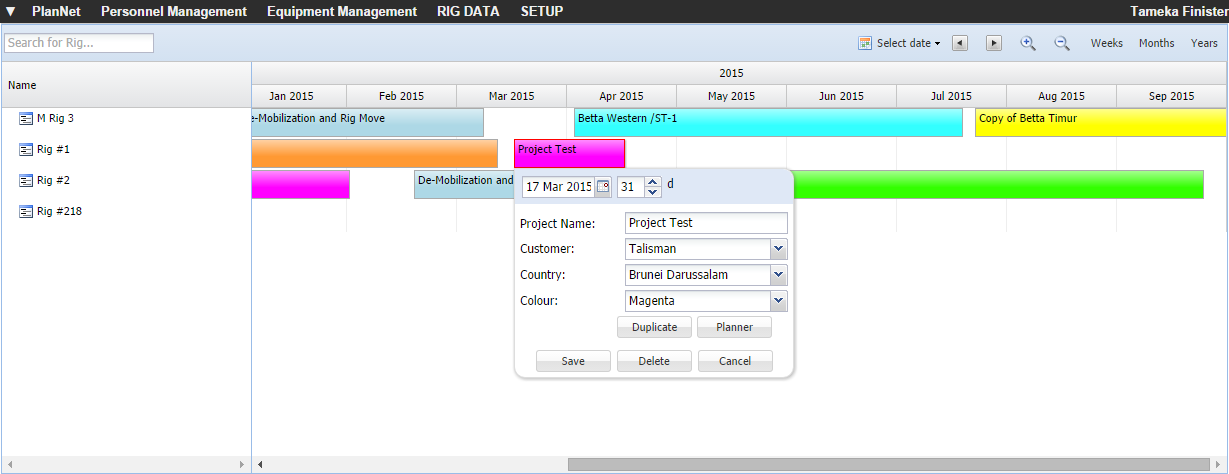Expand the Customer dropdown

779,249
